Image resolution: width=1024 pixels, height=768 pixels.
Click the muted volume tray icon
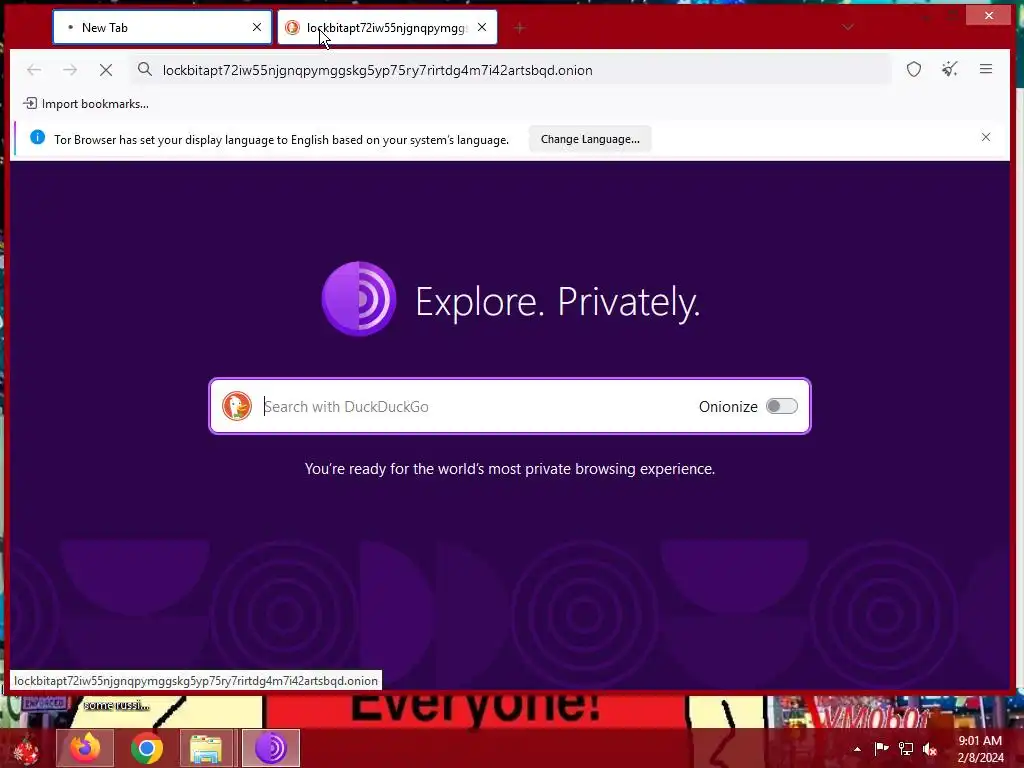pyautogui.click(x=930, y=748)
